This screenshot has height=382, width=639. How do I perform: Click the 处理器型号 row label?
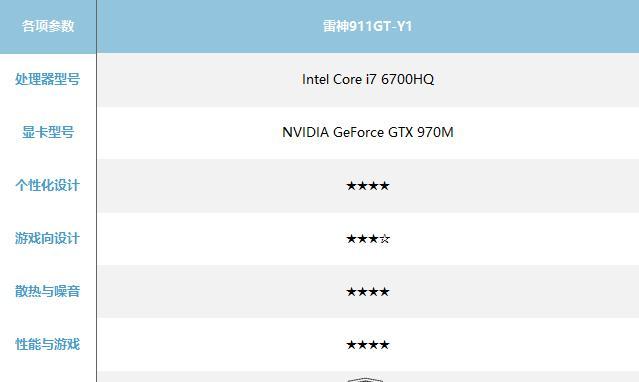click(48, 79)
